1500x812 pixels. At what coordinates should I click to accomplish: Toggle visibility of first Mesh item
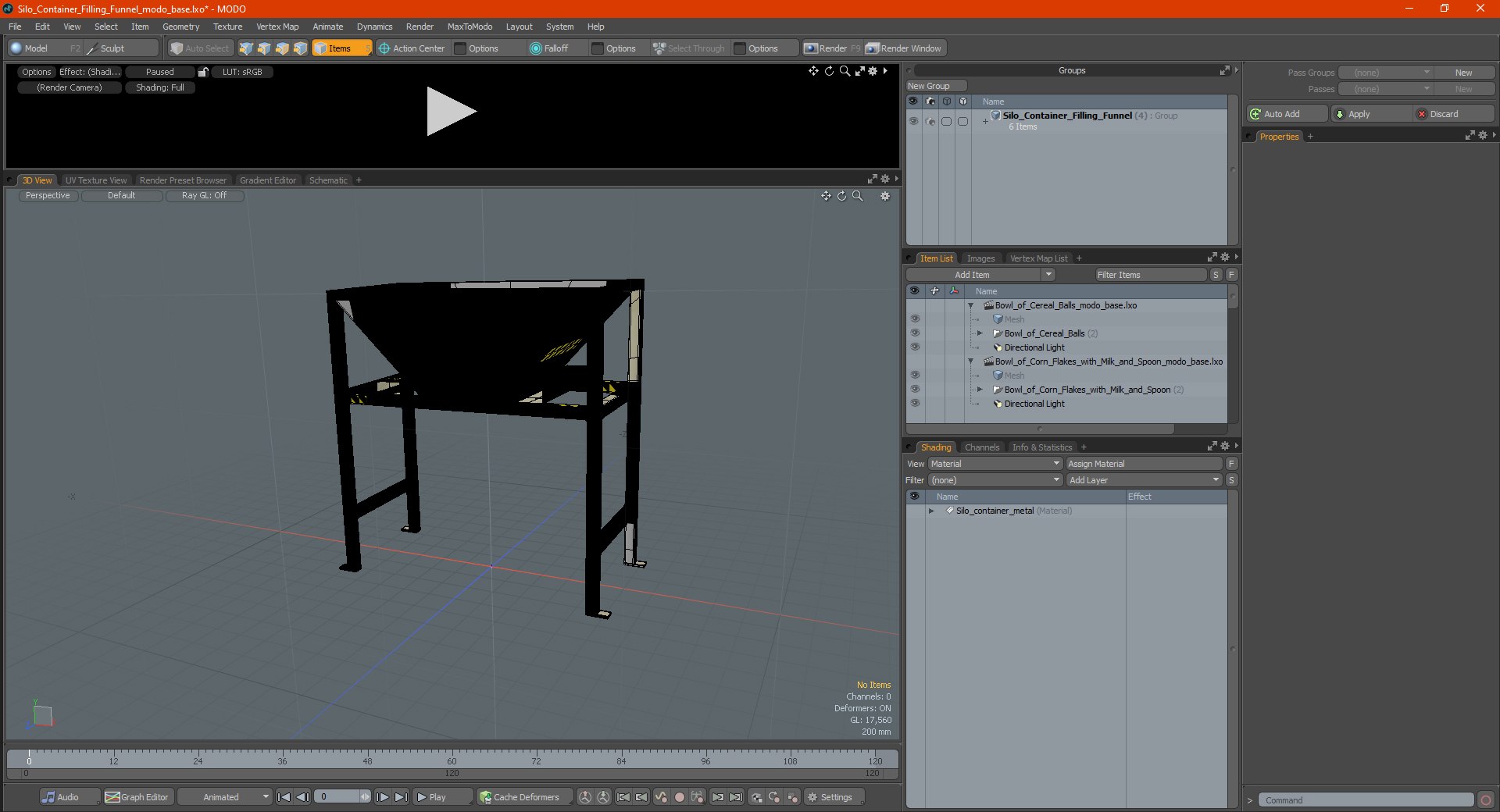click(x=915, y=319)
